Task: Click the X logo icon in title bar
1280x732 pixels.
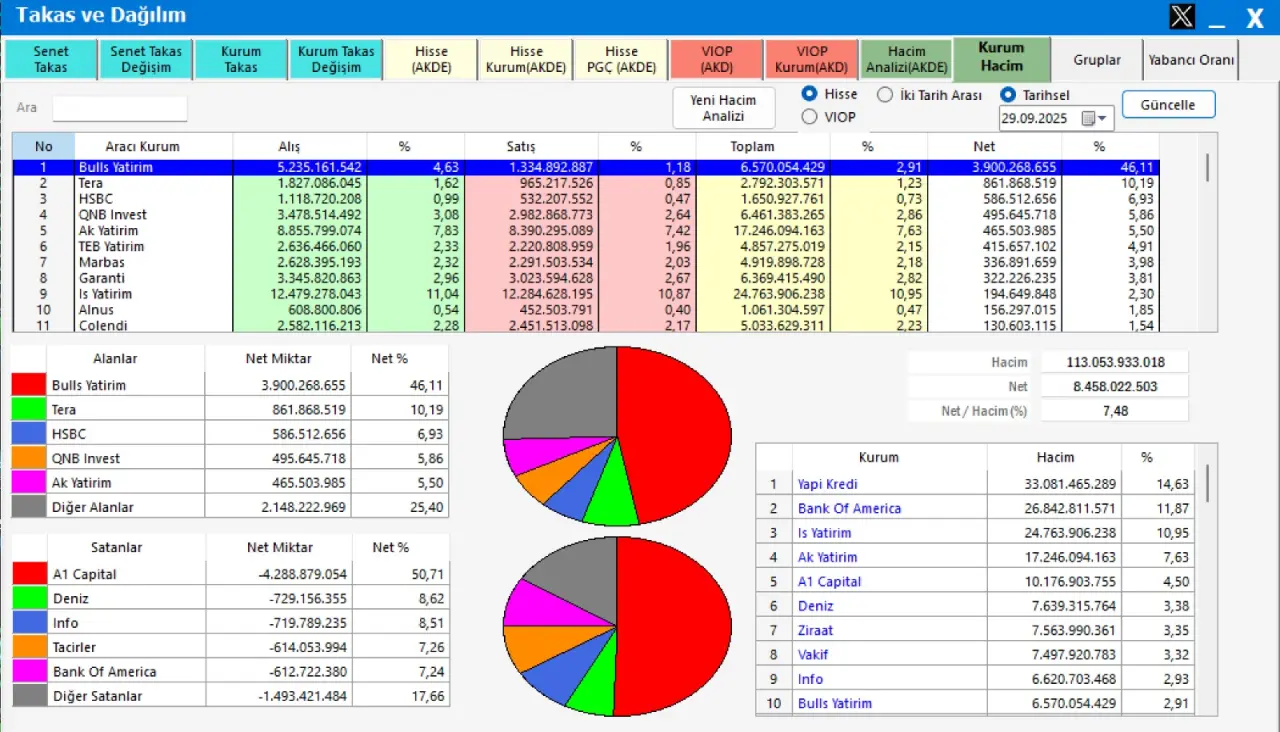Action: [x=1182, y=17]
